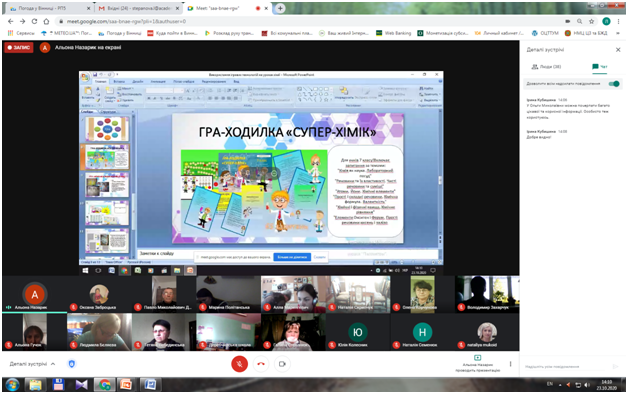This screenshot has height=394, width=628.
Task: Open the Сервисы apps bookmark
Action: coord(21,33)
